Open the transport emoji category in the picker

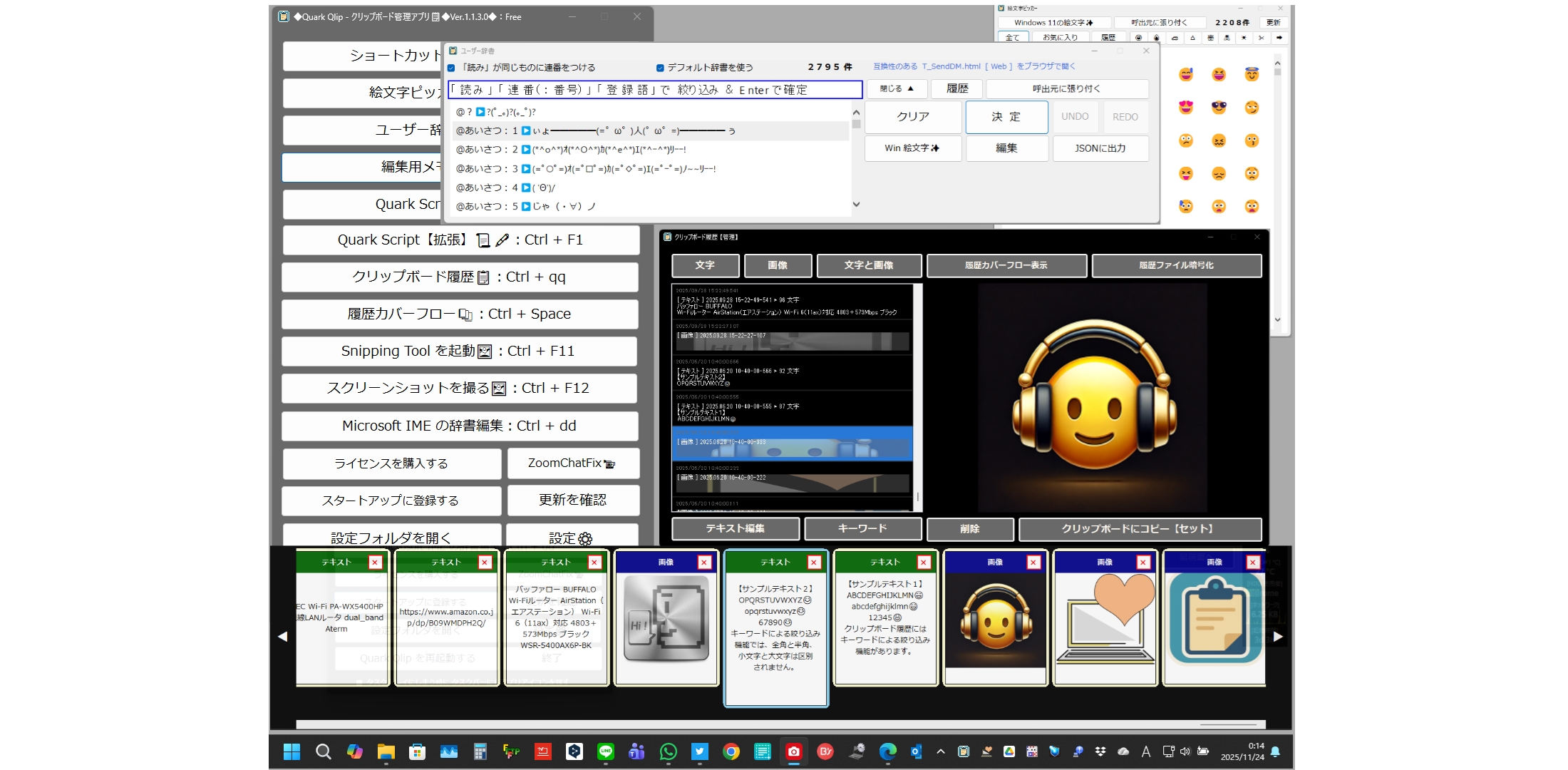tap(1174, 37)
